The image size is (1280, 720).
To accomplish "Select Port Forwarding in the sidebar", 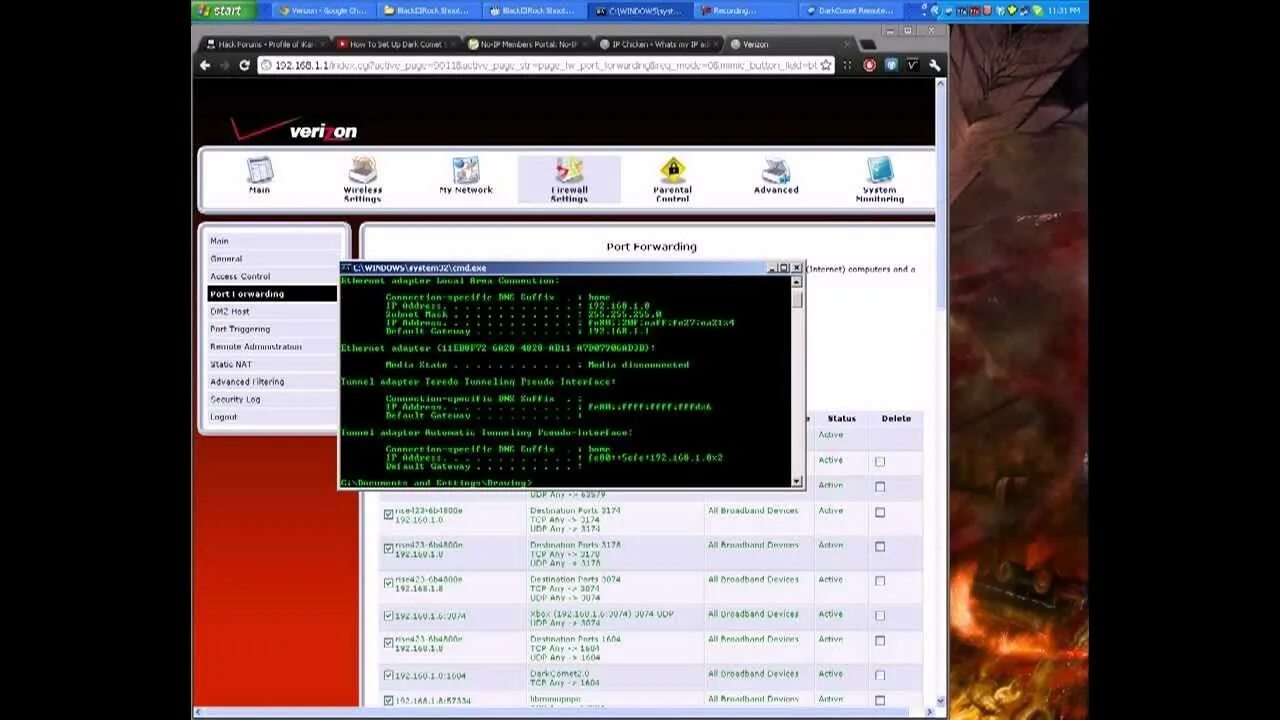I will click(272, 294).
